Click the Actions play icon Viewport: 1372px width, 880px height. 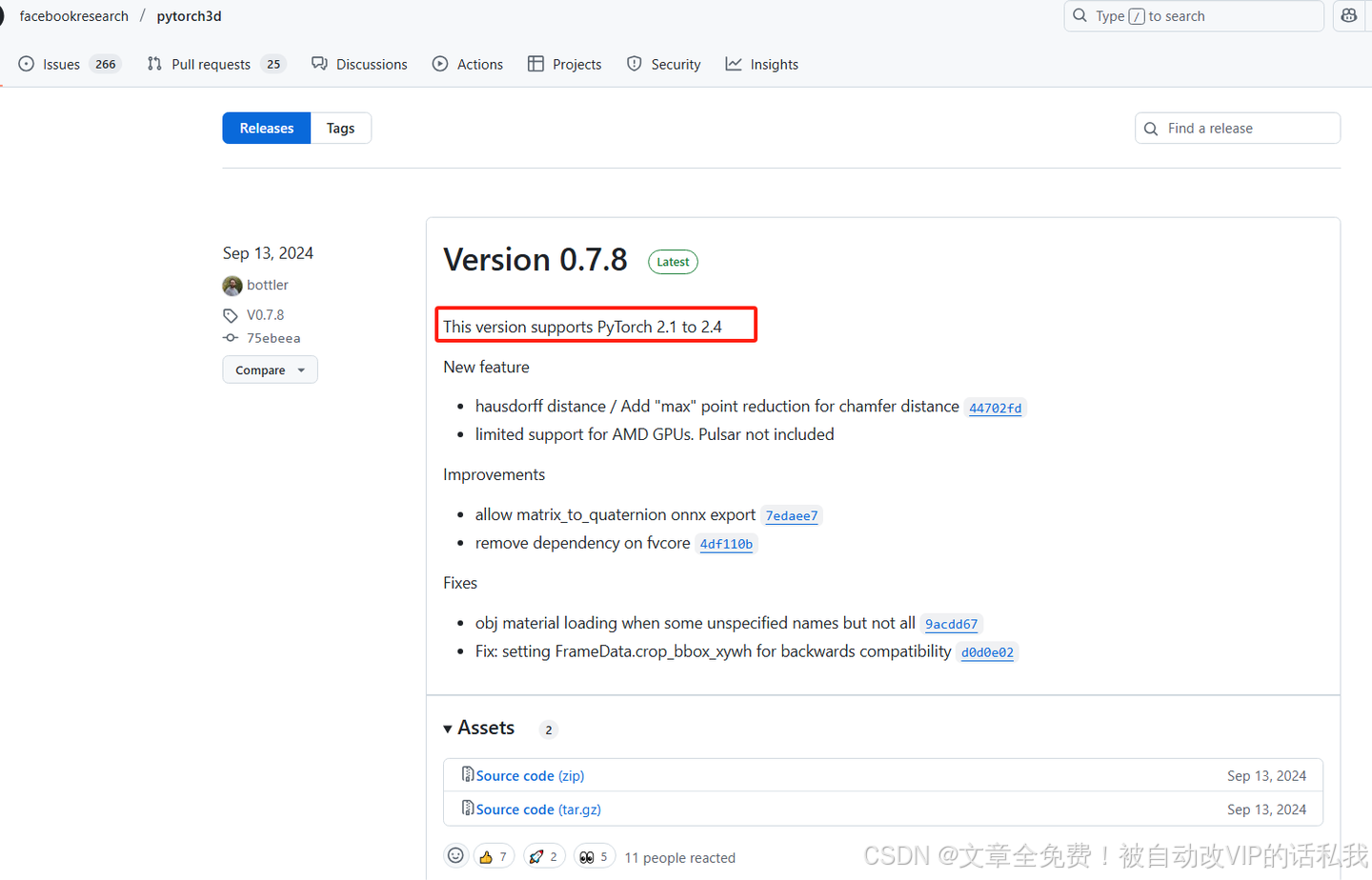point(440,64)
